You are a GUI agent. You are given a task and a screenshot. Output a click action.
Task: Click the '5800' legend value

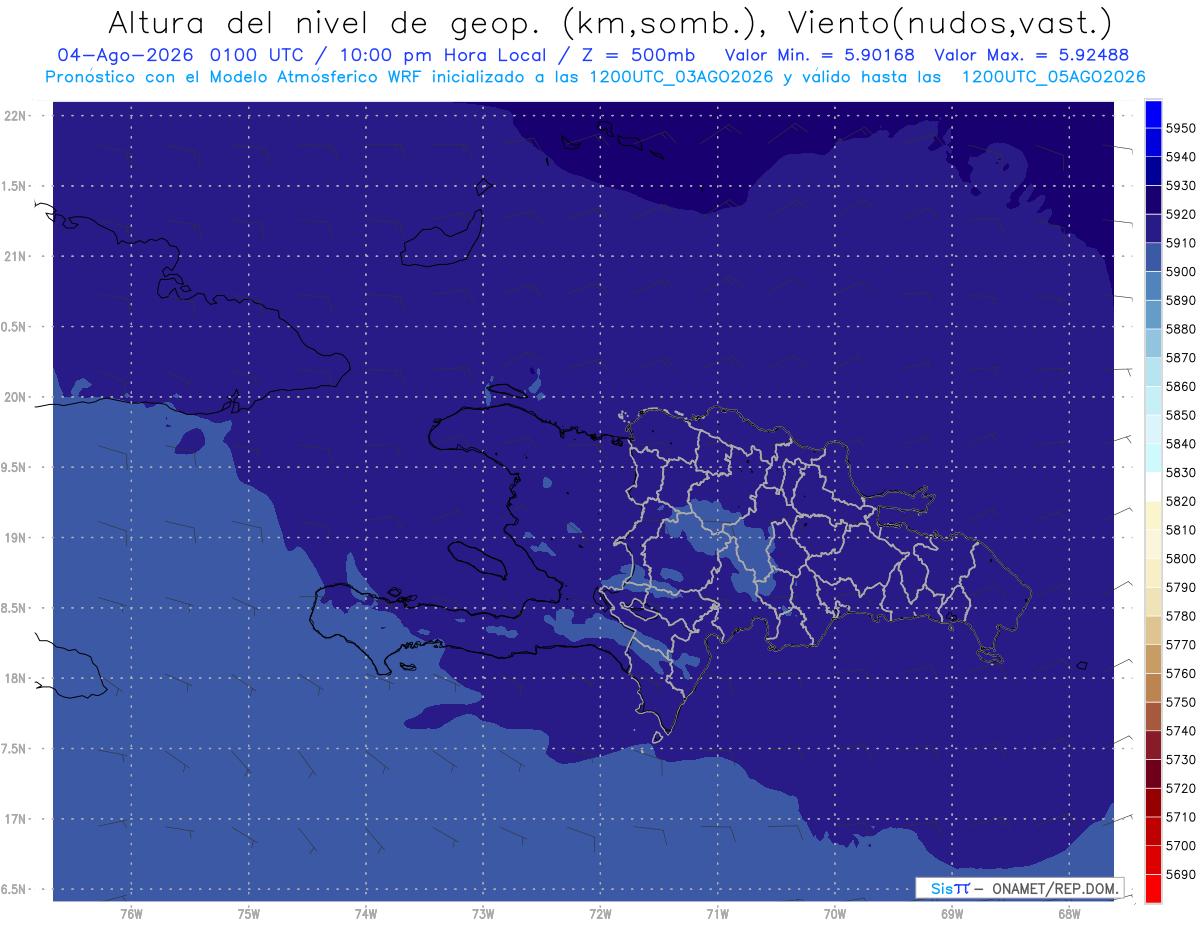[1181, 559]
